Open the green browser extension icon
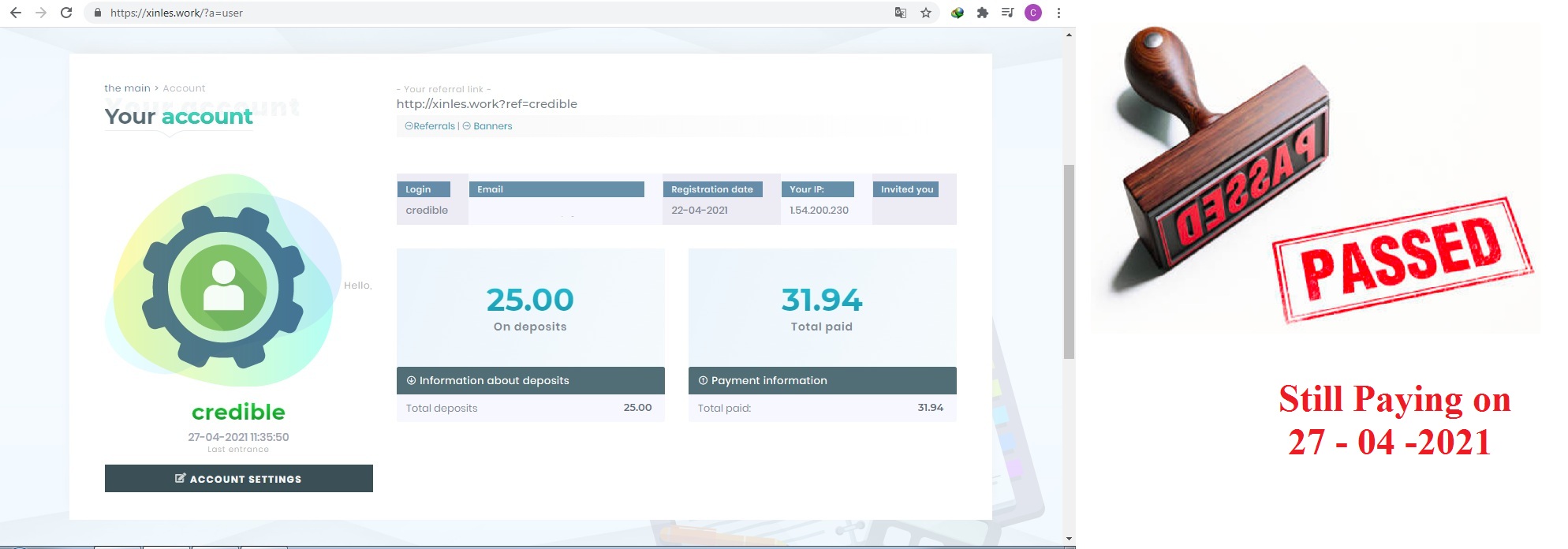Viewport: 1568px width, 549px height. pyautogui.click(x=958, y=13)
